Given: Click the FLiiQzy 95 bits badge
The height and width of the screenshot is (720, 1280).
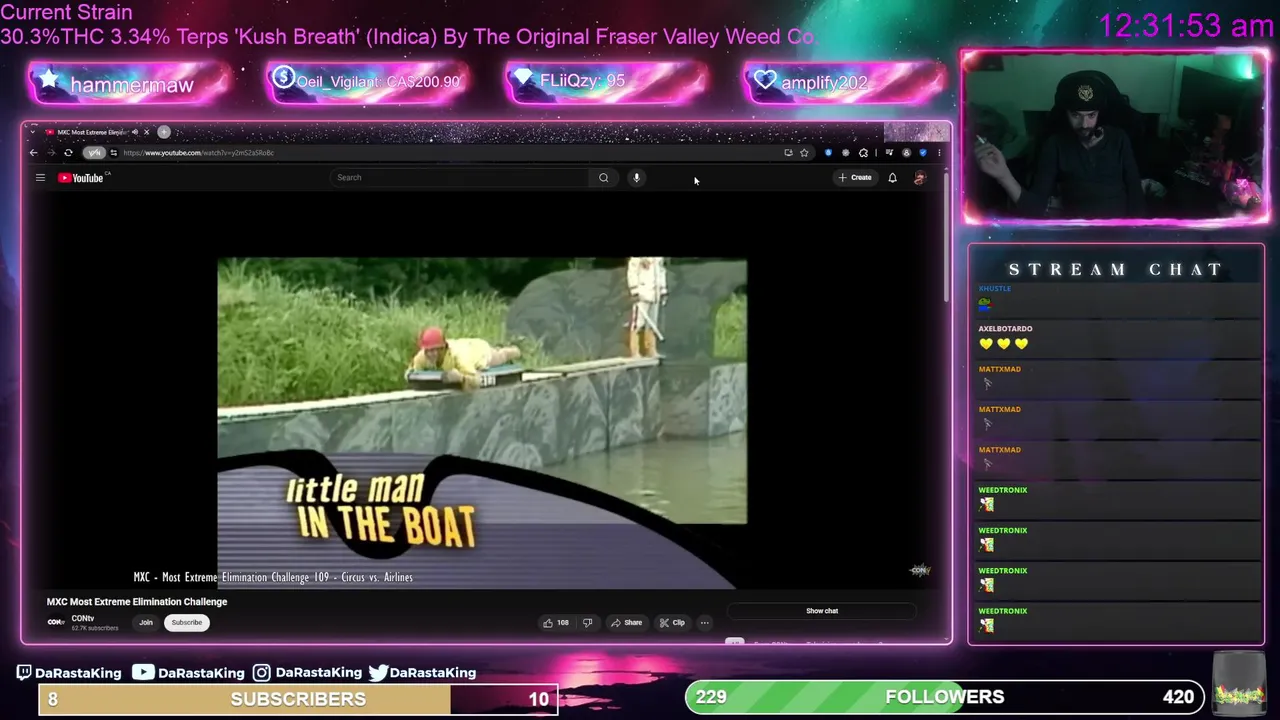Looking at the screenshot, I should click(x=607, y=82).
